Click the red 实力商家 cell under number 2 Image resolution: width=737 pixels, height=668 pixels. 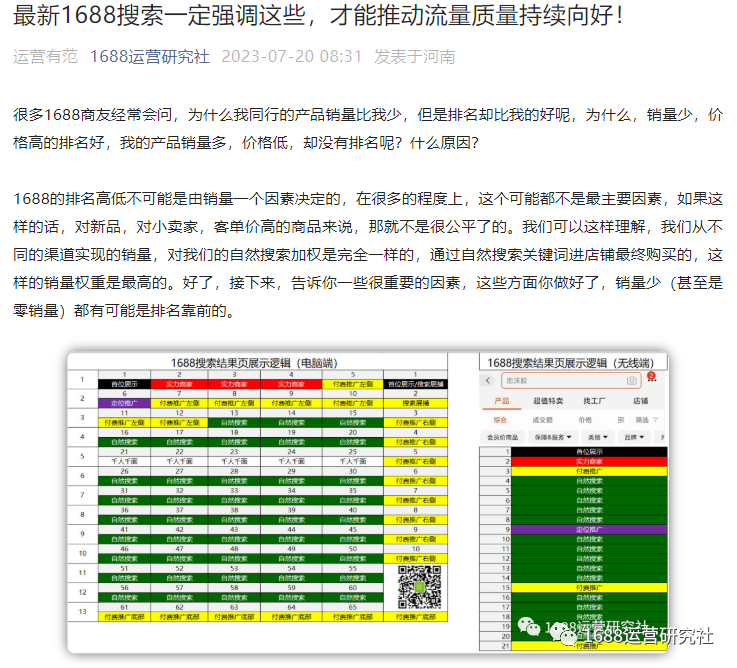click(x=179, y=384)
